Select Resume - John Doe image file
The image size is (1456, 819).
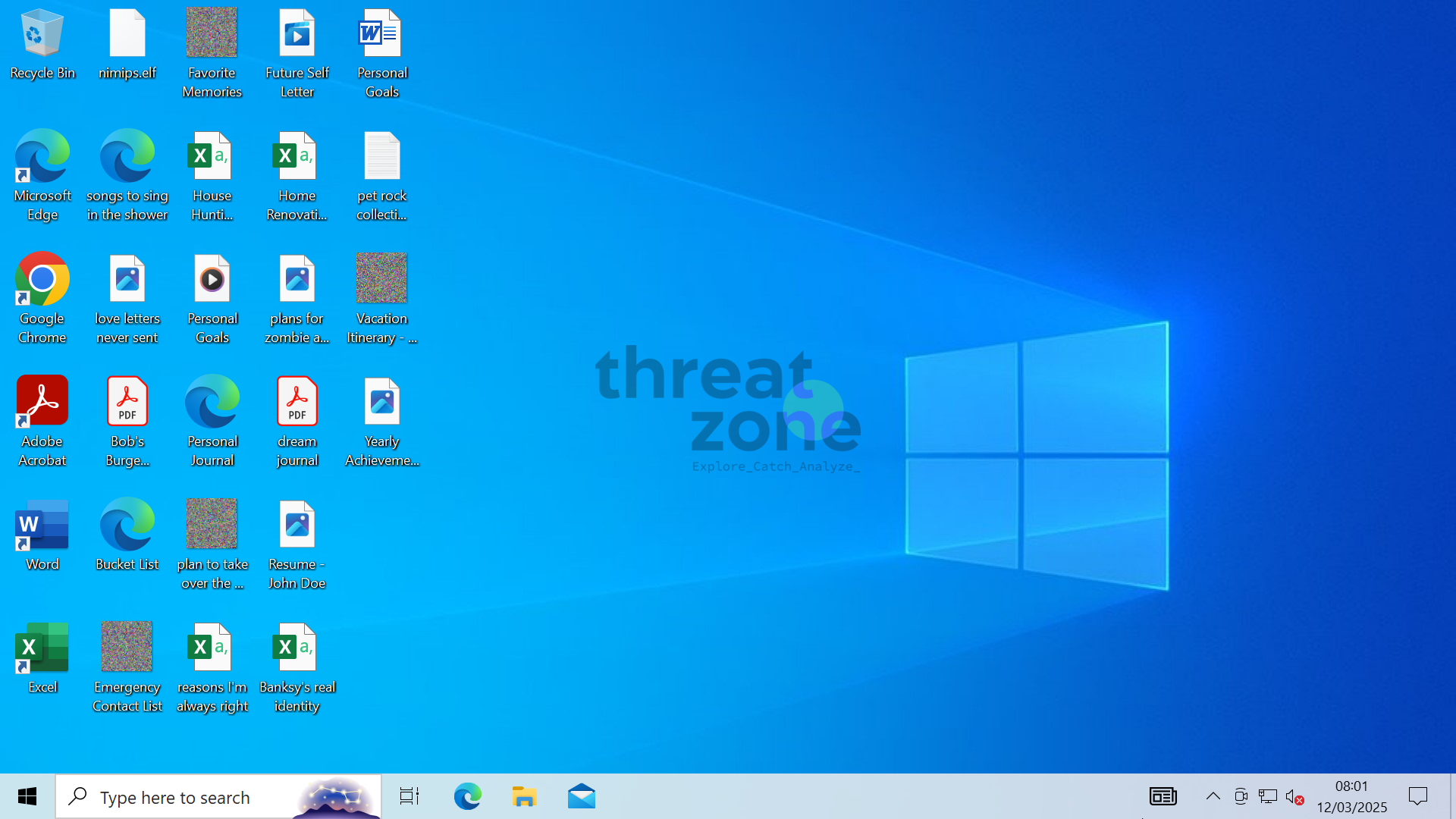(297, 545)
